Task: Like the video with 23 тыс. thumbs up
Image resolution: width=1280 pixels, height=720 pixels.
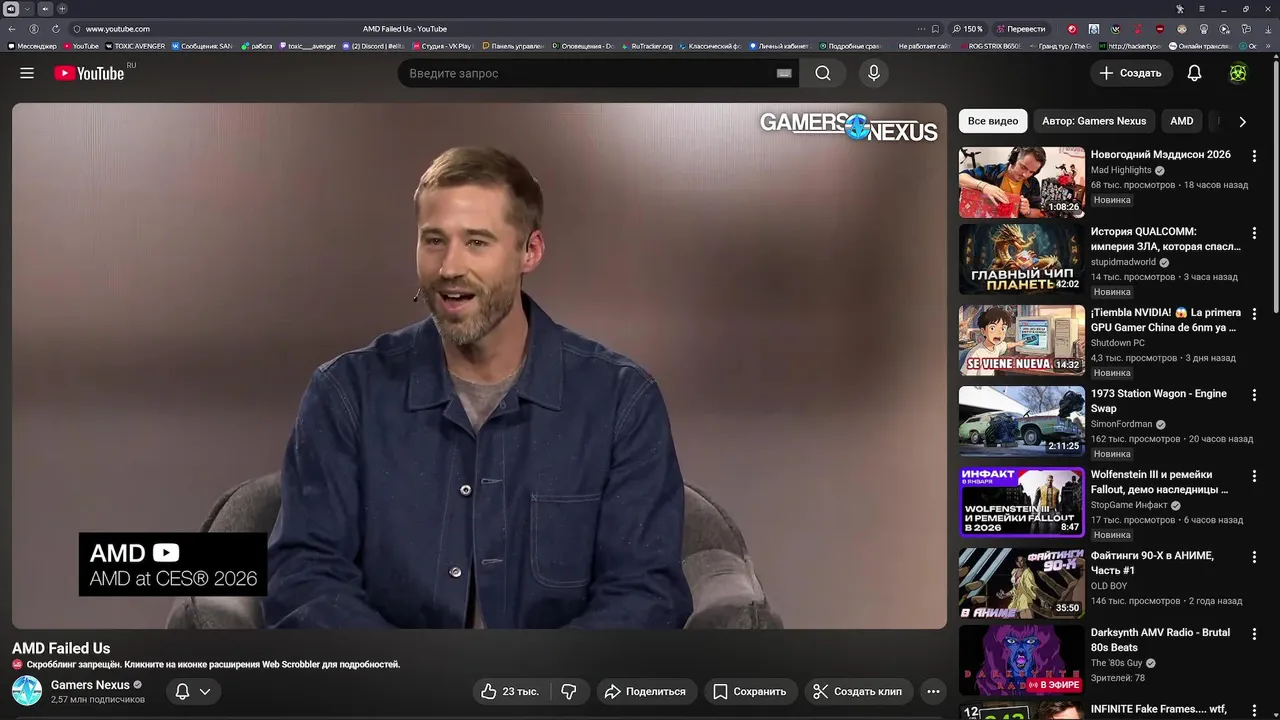Action: [510, 691]
